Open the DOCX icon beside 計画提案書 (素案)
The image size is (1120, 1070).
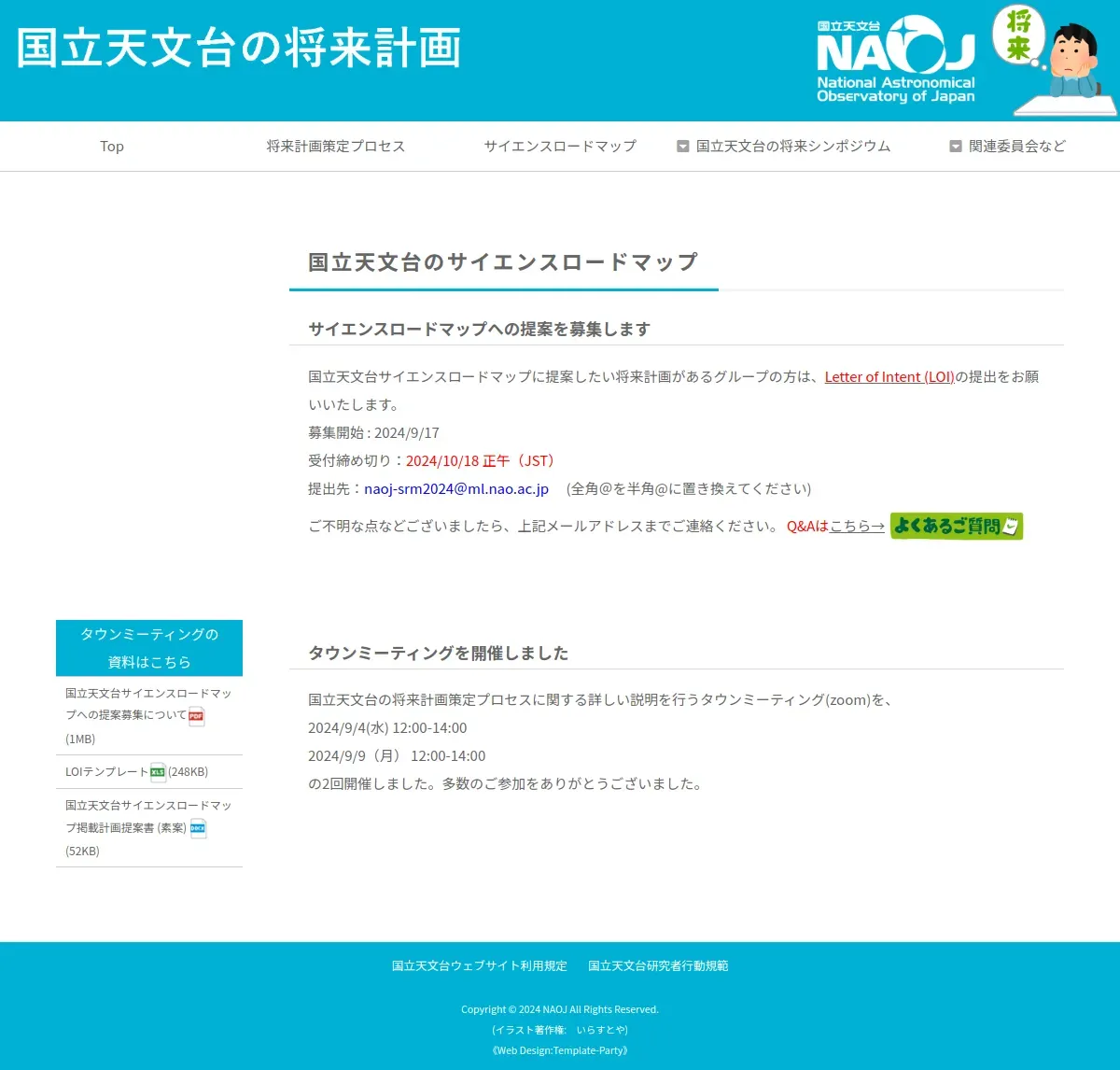click(x=198, y=828)
